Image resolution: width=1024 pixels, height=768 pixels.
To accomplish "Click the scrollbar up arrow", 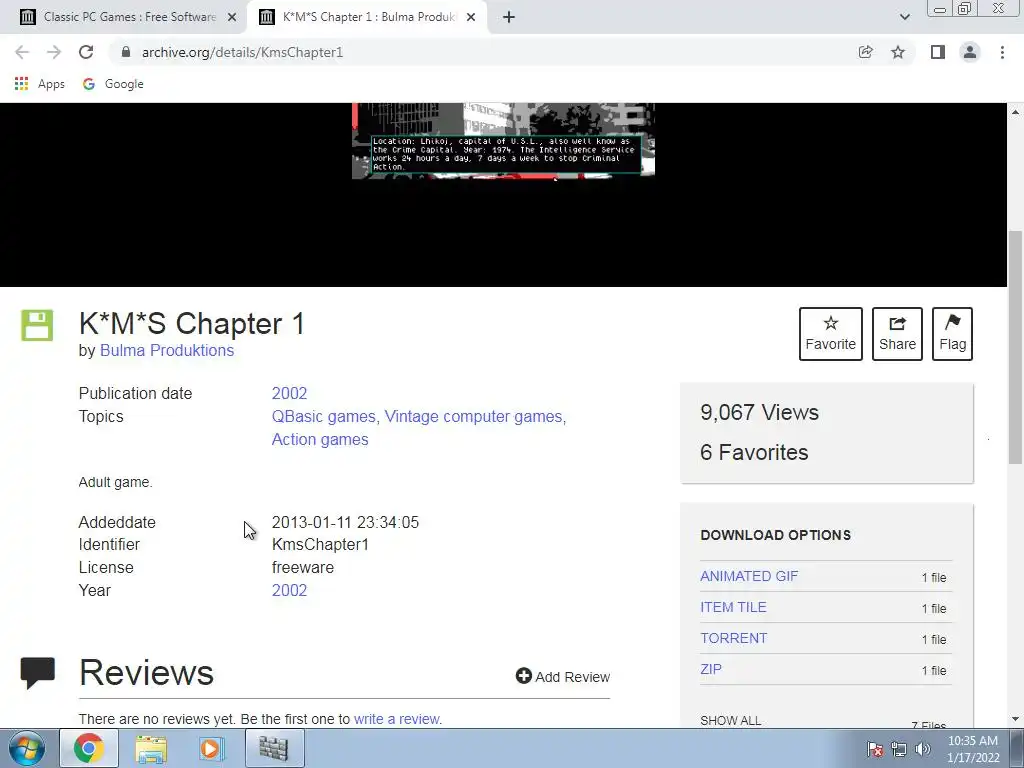I will pos(1016,112).
